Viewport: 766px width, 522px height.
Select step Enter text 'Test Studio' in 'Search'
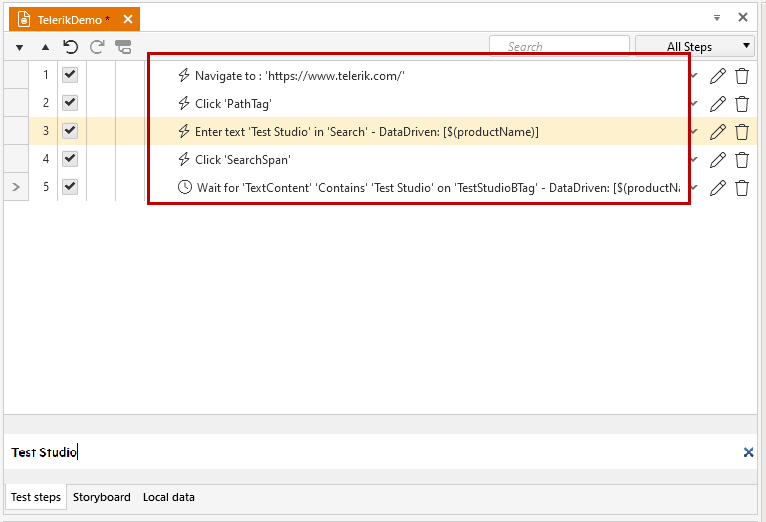(x=366, y=131)
